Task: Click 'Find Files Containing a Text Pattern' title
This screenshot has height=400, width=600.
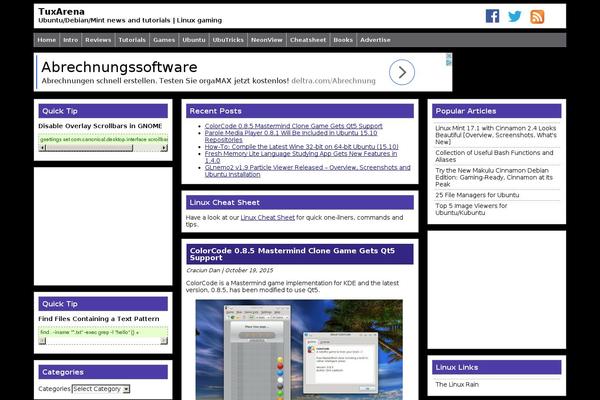Action: [99, 319]
